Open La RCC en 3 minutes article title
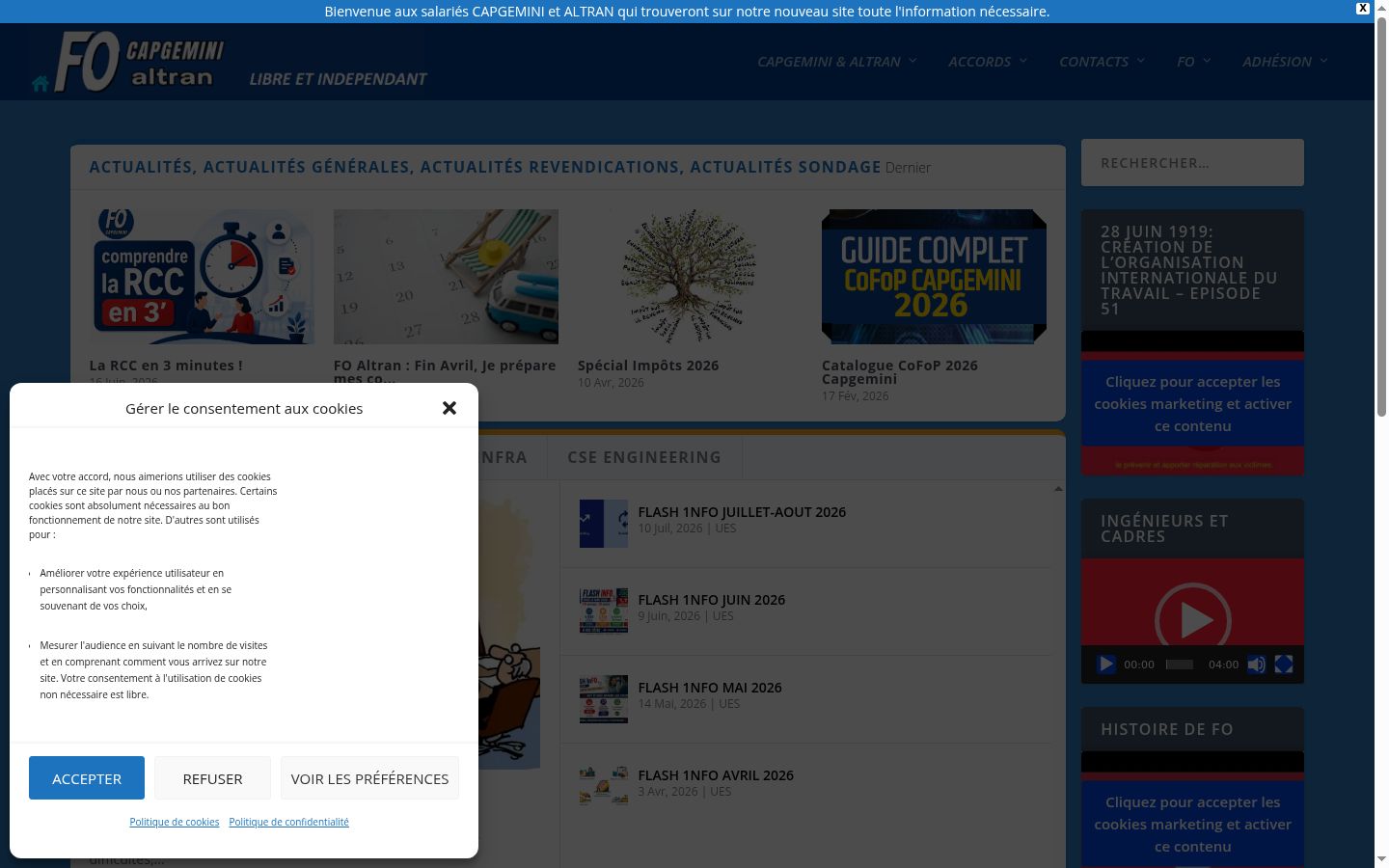Image resolution: width=1389 pixels, height=868 pixels. (166, 366)
